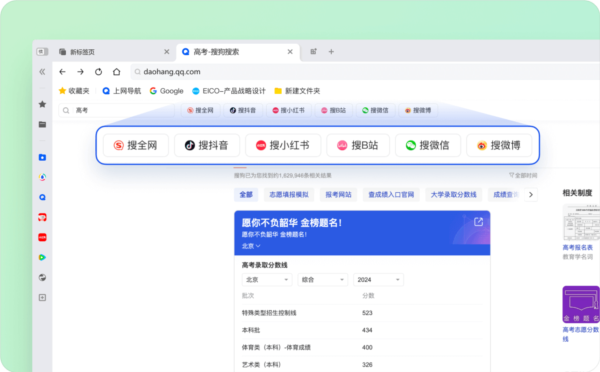Open the EICO-产品战略设计 bookmark

point(229,91)
